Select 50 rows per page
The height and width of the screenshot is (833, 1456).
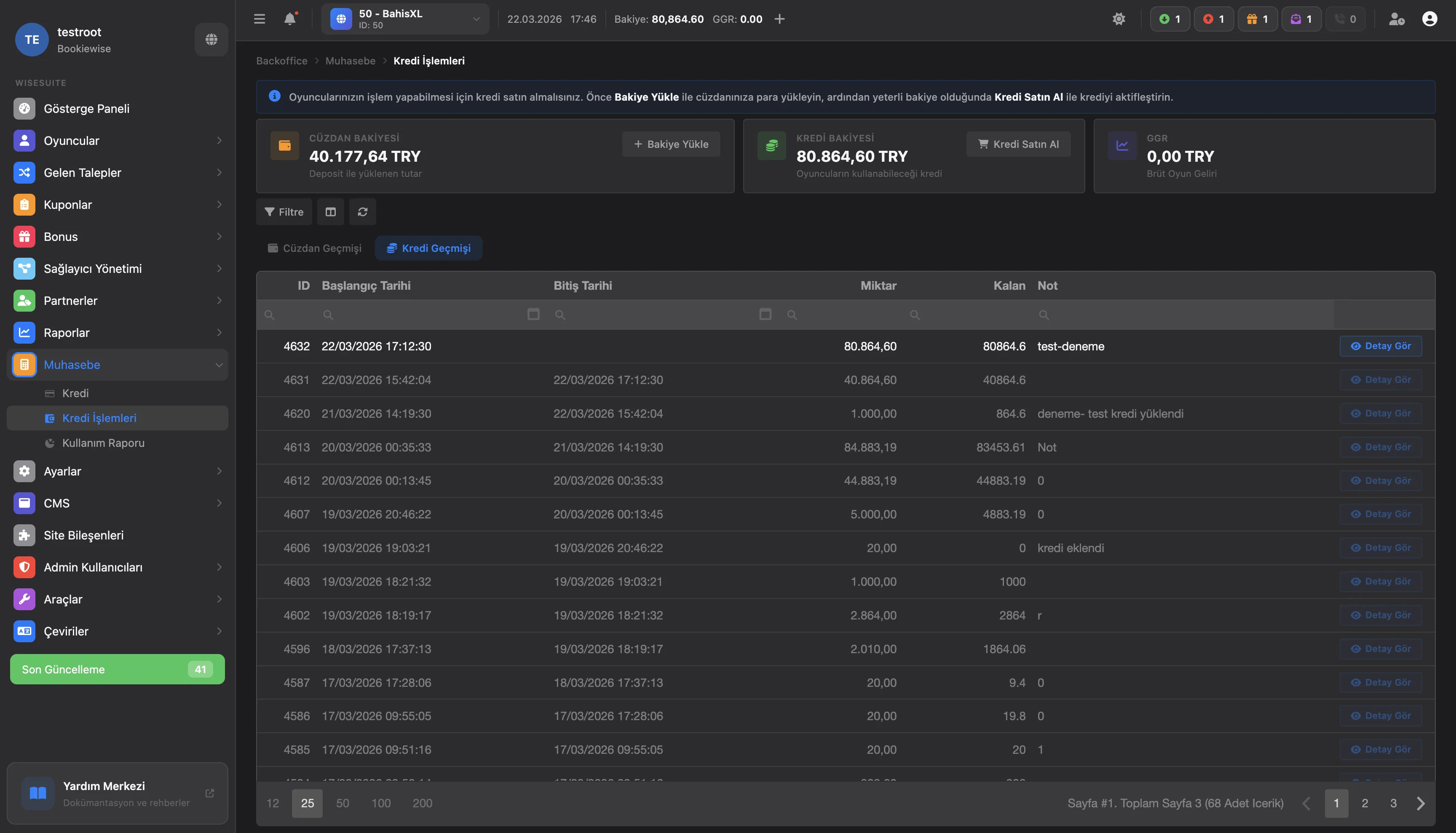[342, 803]
